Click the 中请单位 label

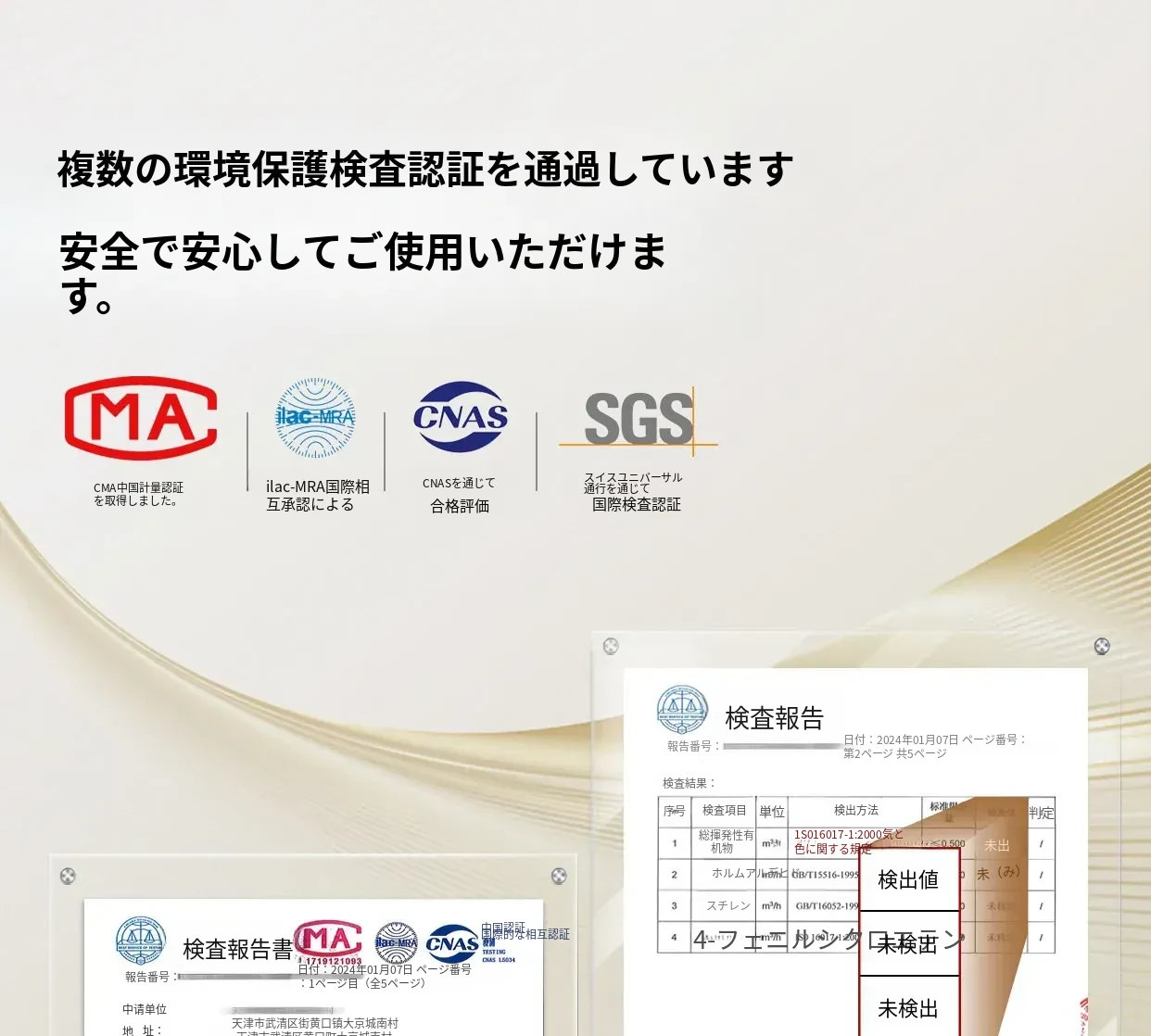click(x=145, y=1009)
